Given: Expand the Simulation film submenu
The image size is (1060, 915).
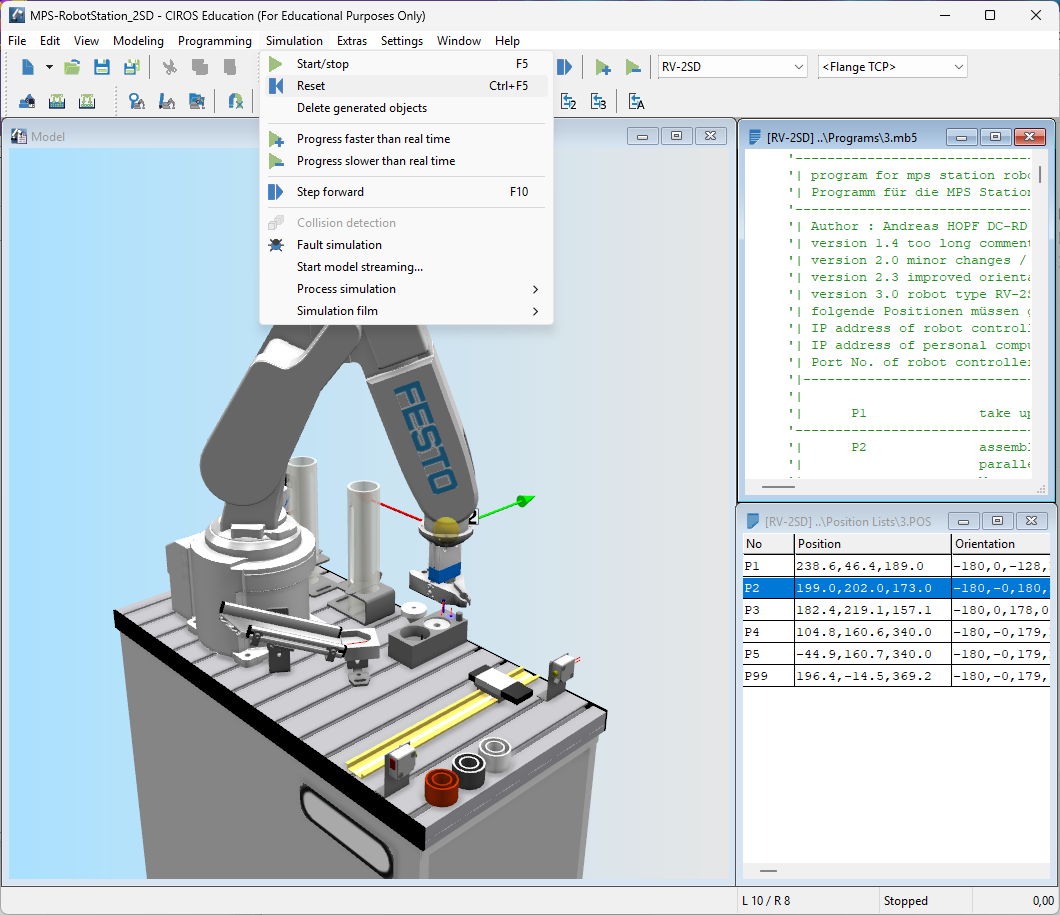Looking at the screenshot, I should [x=406, y=311].
